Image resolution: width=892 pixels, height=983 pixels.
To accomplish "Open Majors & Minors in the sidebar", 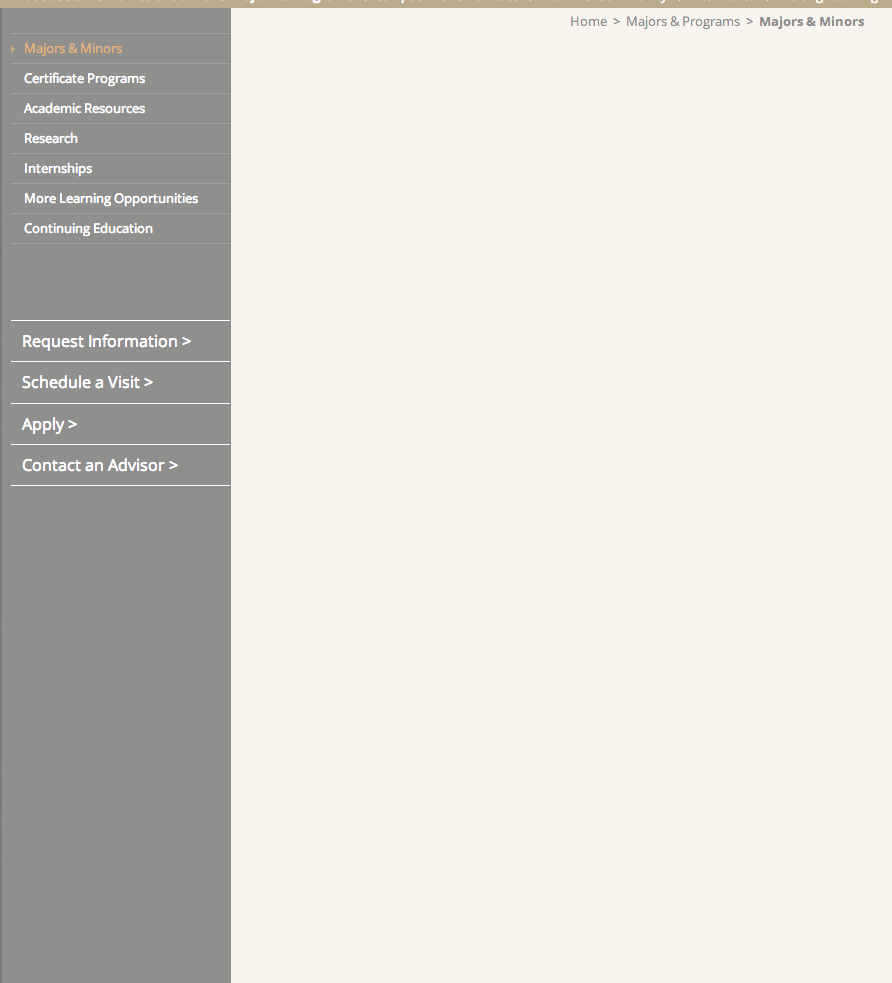I will click(x=73, y=49).
